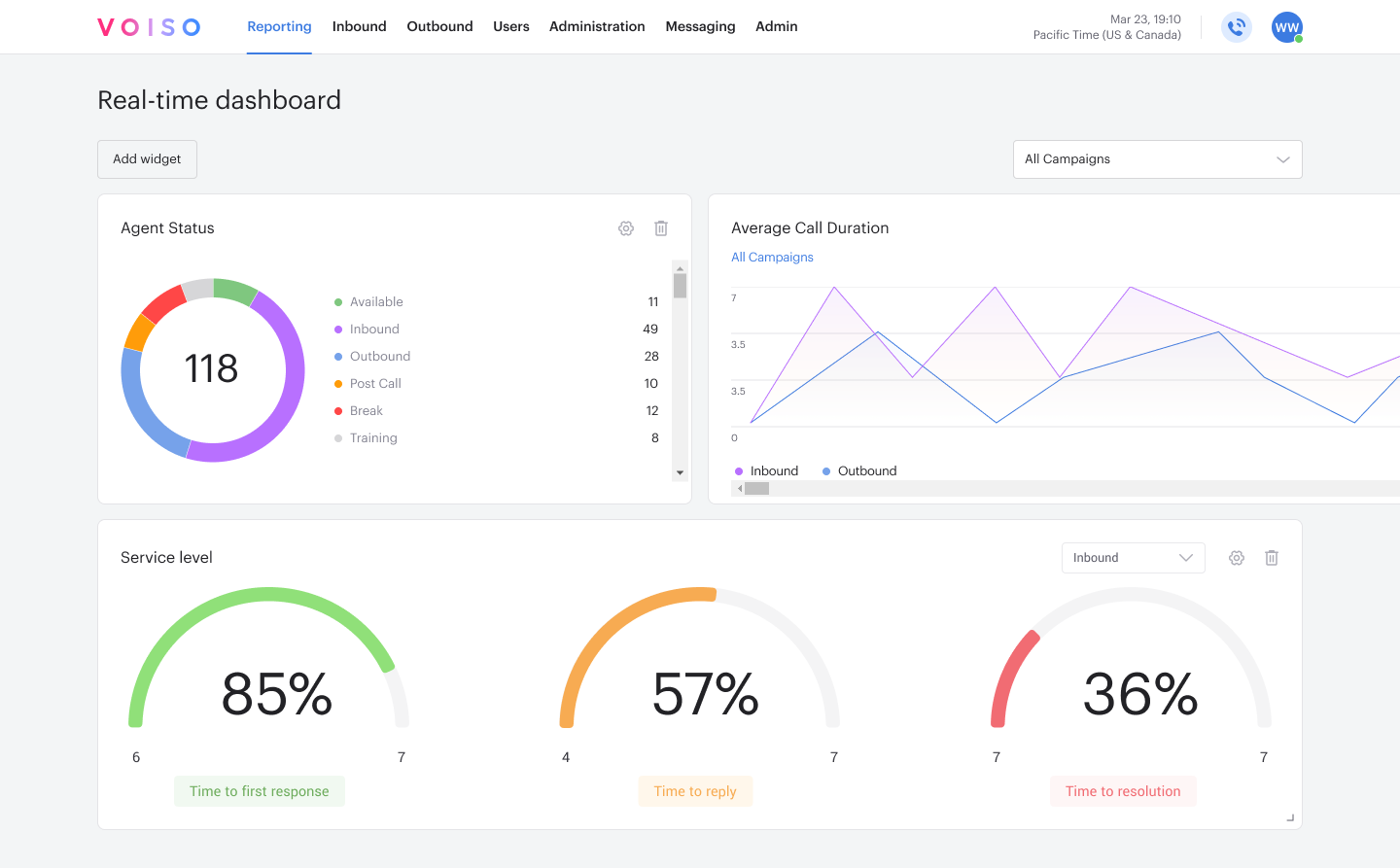Select the Time to first response label
Screen dimensions: 1400x868
260,791
